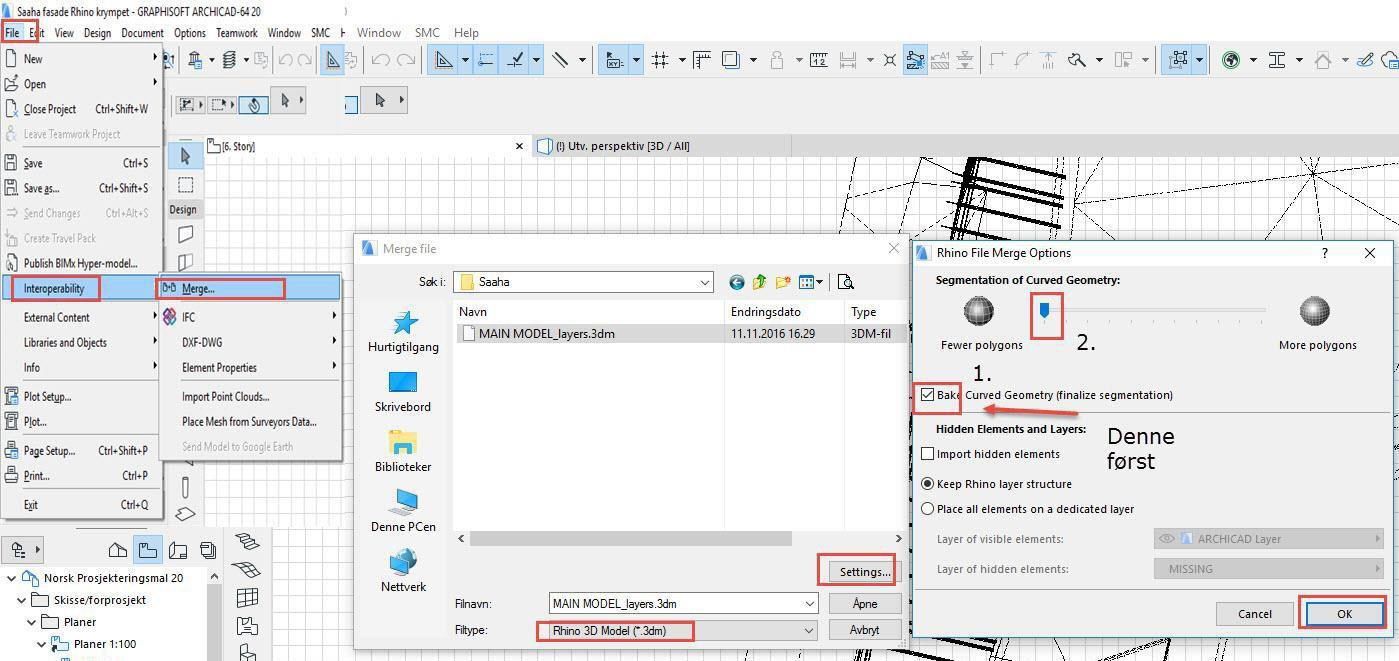This screenshot has width=1399, height=661.
Task: Open the Filnavn dropdown arrow
Action: click(x=809, y=604)
